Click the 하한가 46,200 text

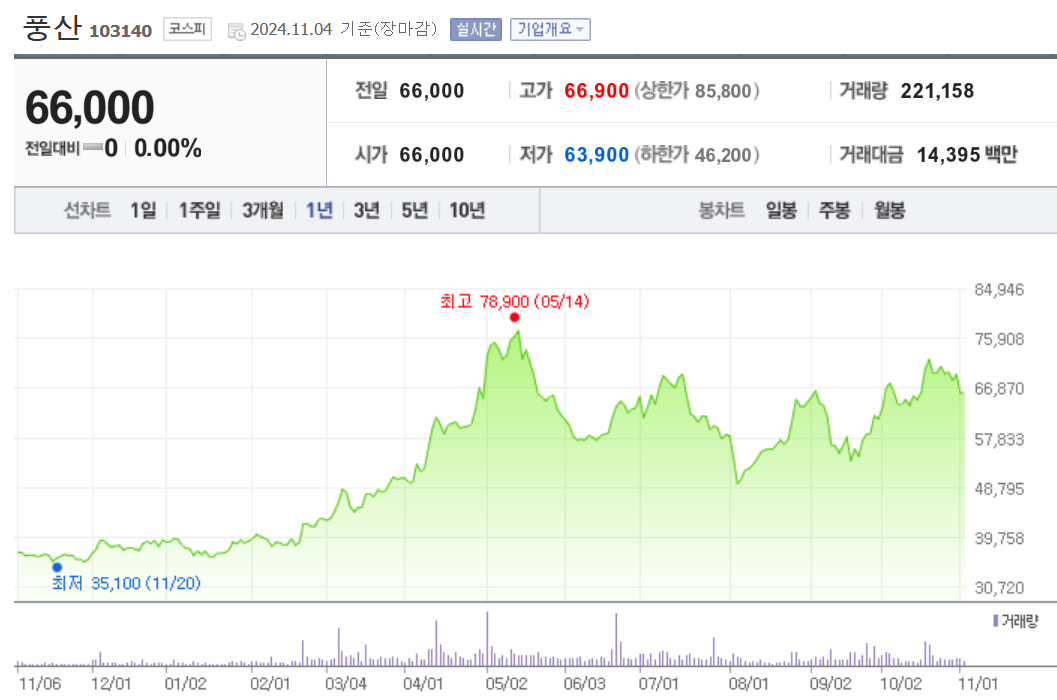click(696, 155)
